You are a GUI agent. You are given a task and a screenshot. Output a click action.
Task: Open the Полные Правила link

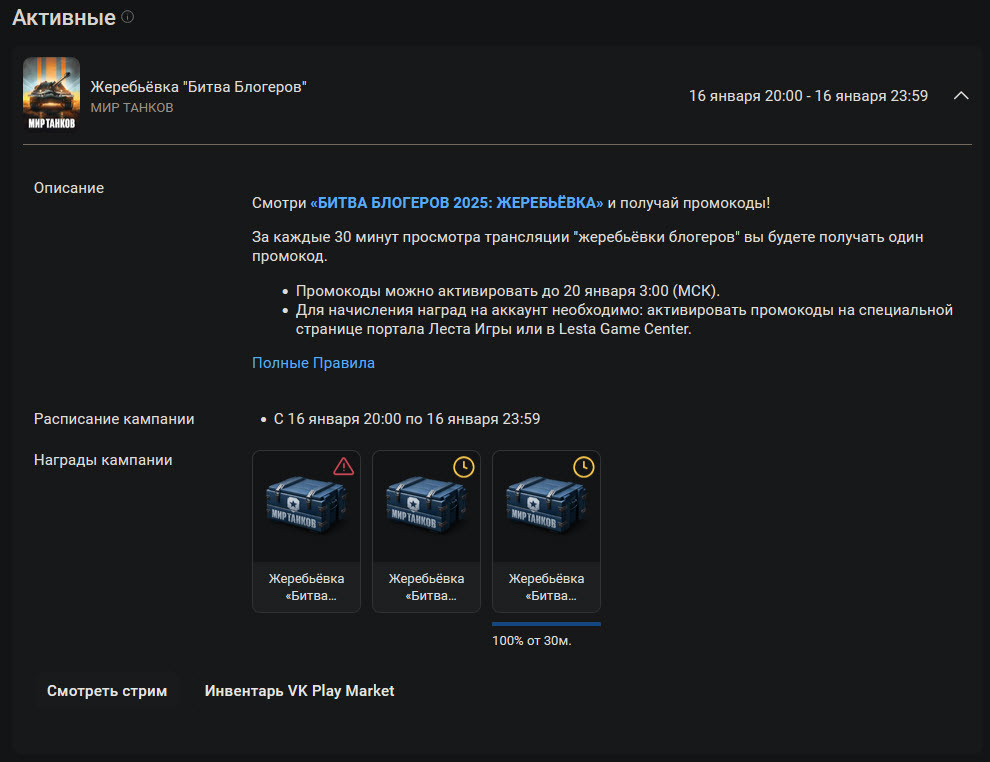coord(313,363)
